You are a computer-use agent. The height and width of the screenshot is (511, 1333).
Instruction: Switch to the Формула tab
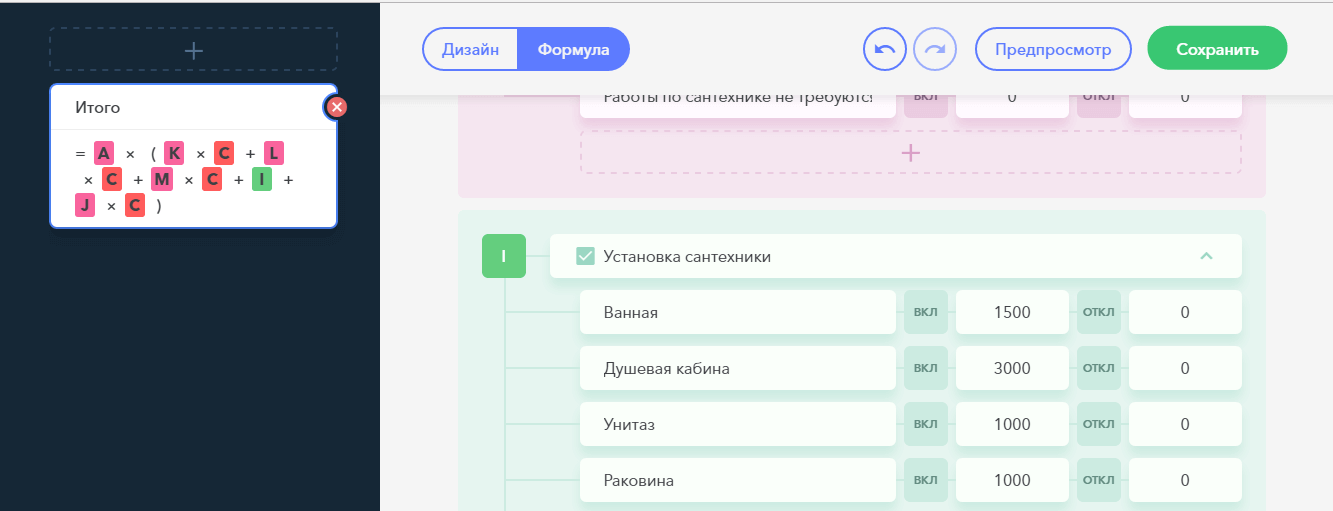point(573,49)
